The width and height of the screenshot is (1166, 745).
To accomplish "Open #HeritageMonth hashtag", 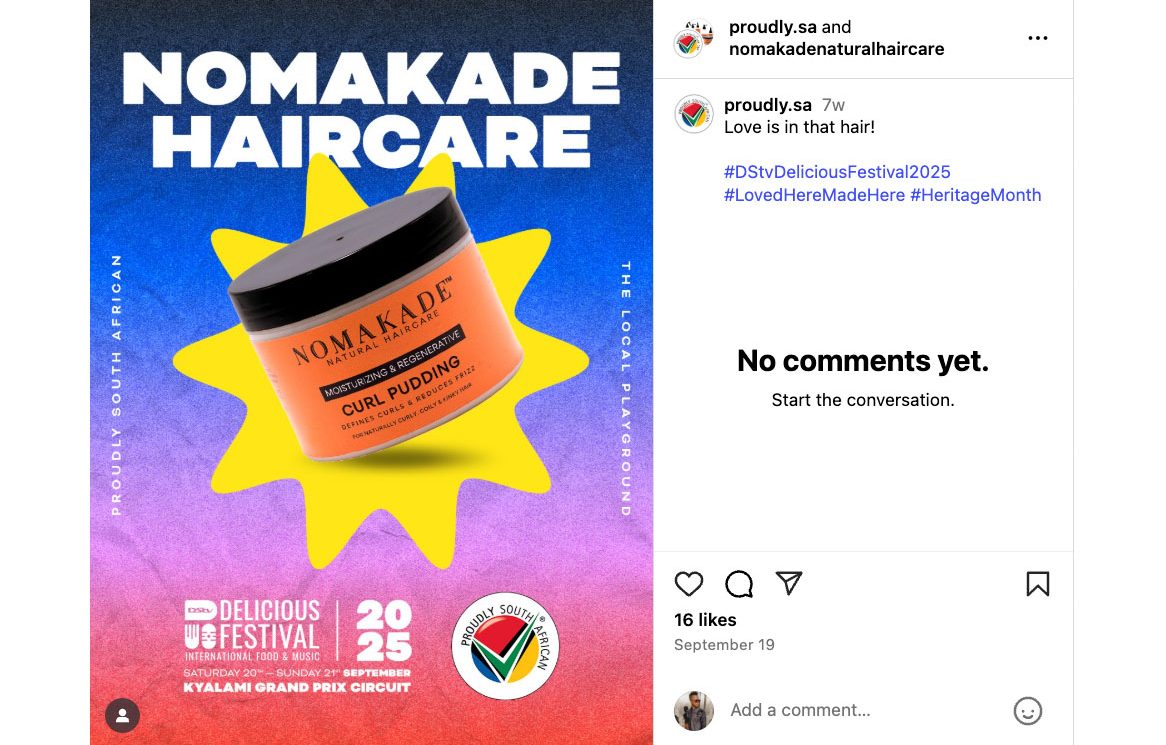I will pos(976,195).
